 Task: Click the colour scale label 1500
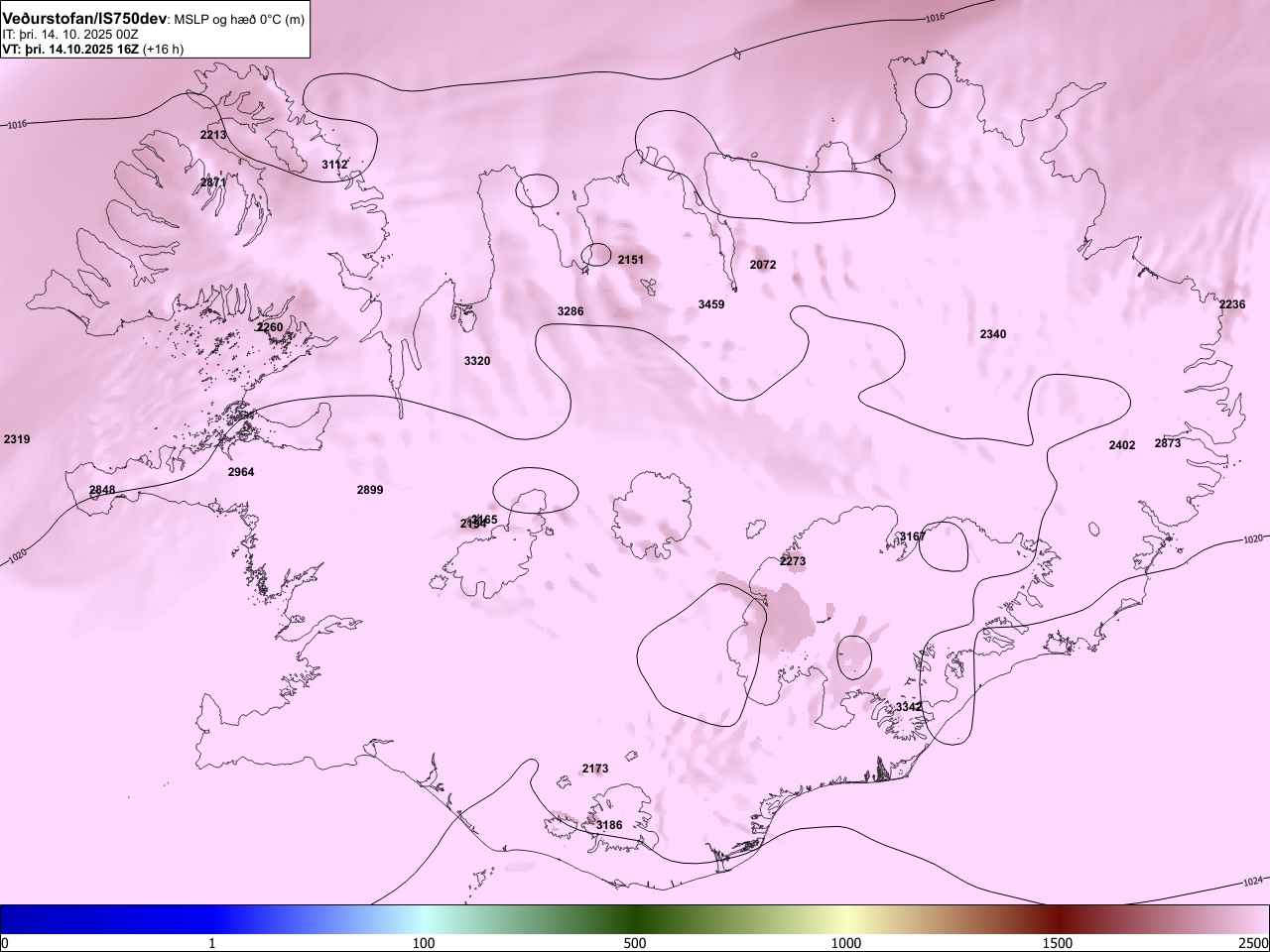pyautogui.click(x=1058, y=943)
